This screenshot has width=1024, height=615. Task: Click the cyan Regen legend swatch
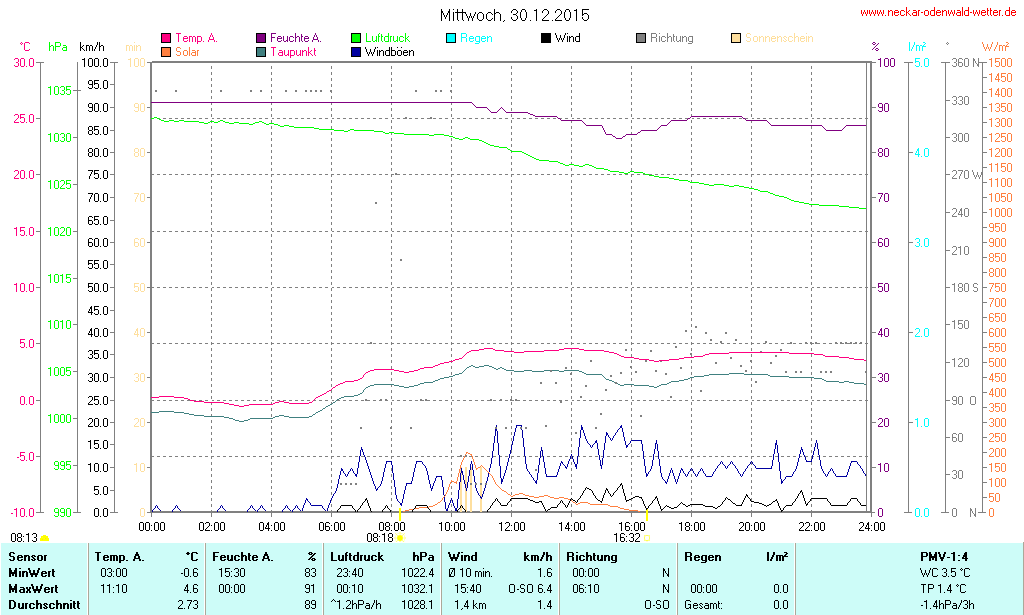pyautogui.click(x=451, y=39)
